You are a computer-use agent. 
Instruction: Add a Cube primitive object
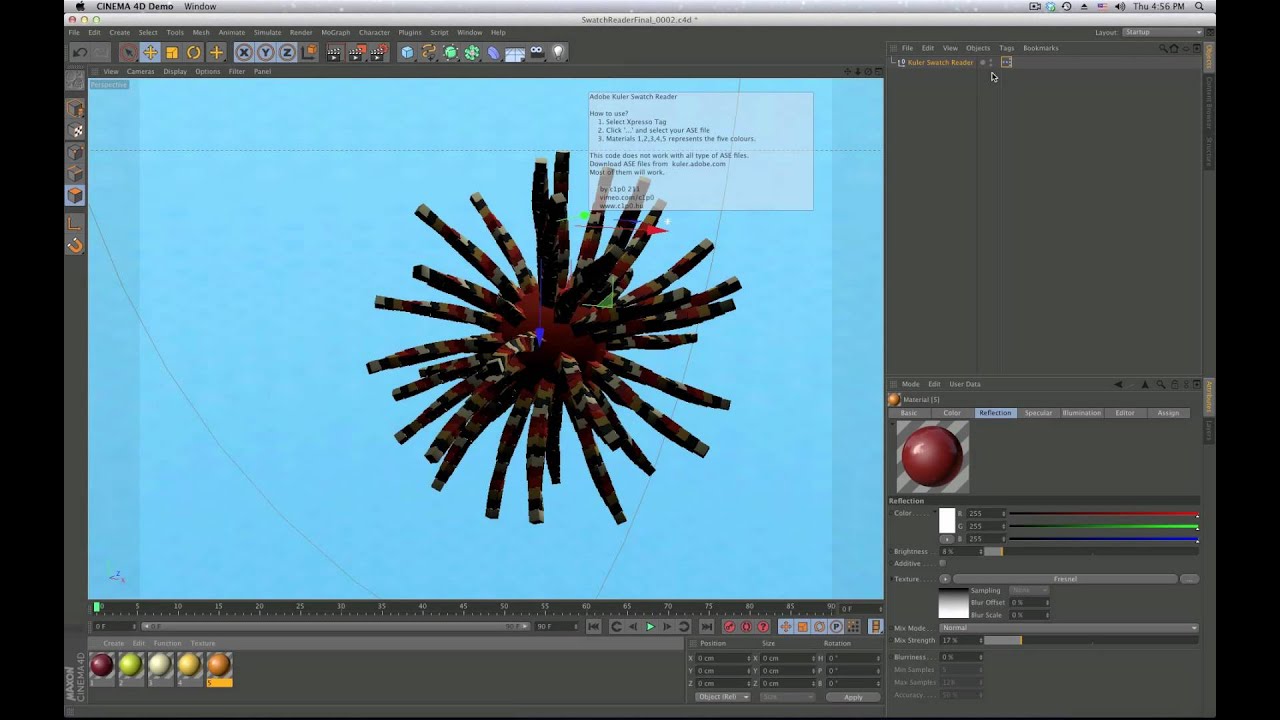point(407,52)
